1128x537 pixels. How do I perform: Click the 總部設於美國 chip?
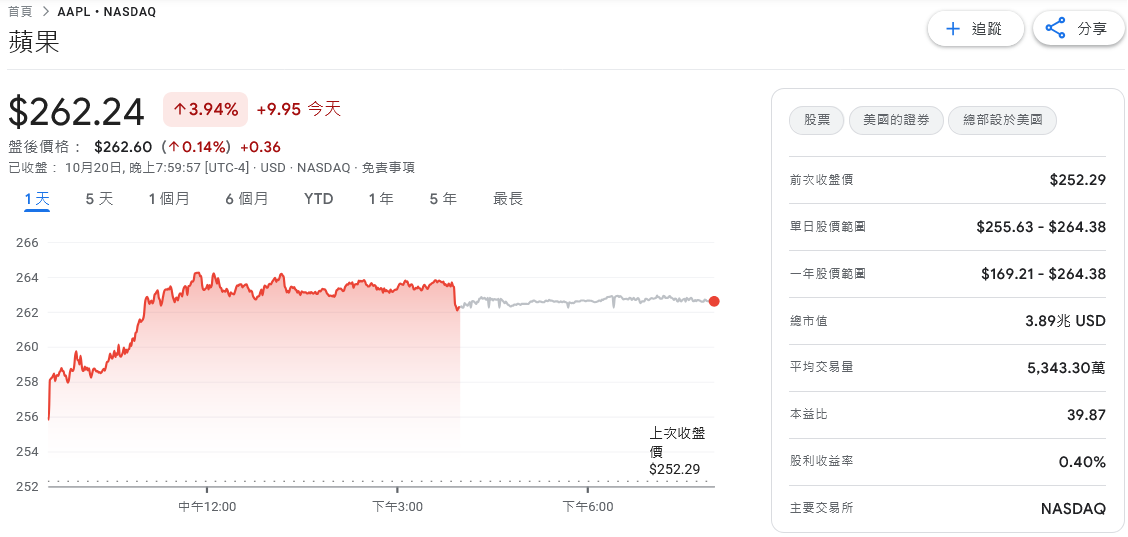pos(1002,121)
